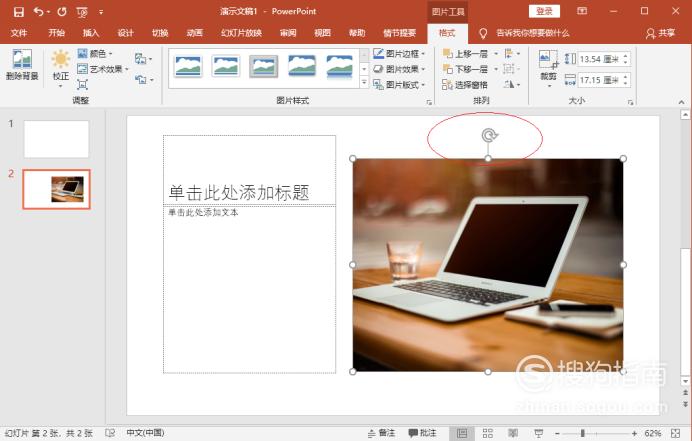Click the Tell me what to do search box
The width and height of the screenshot is (692, 441).
pos(533,33)
